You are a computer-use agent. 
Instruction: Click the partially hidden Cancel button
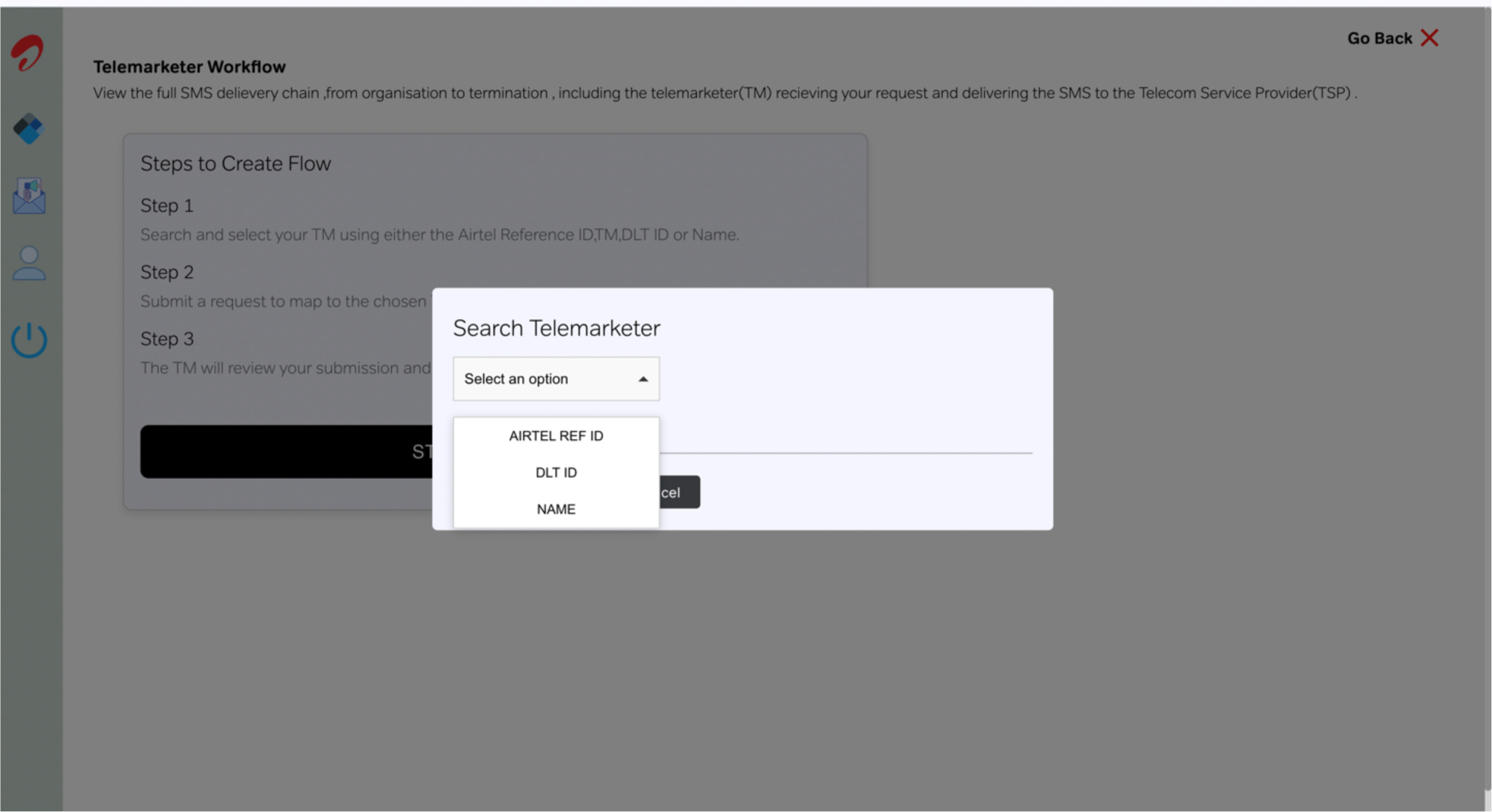coord(680,492)
